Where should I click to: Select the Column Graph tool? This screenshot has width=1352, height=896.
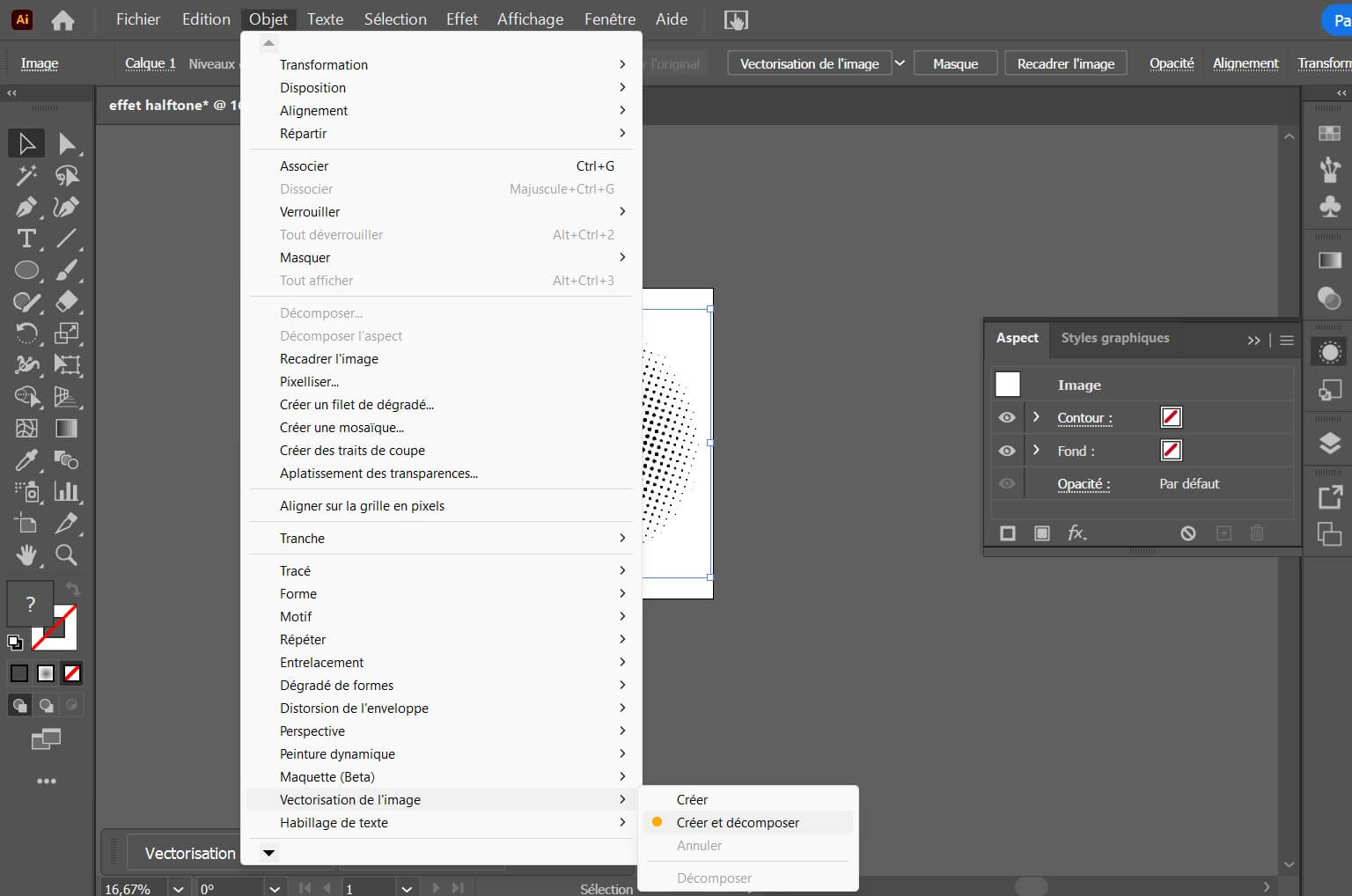67,491
